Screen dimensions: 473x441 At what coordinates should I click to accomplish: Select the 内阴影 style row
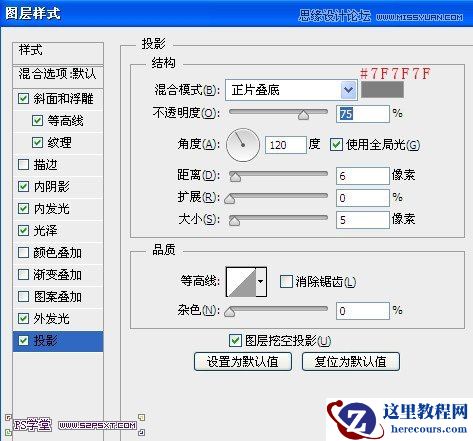click(58, 187)
